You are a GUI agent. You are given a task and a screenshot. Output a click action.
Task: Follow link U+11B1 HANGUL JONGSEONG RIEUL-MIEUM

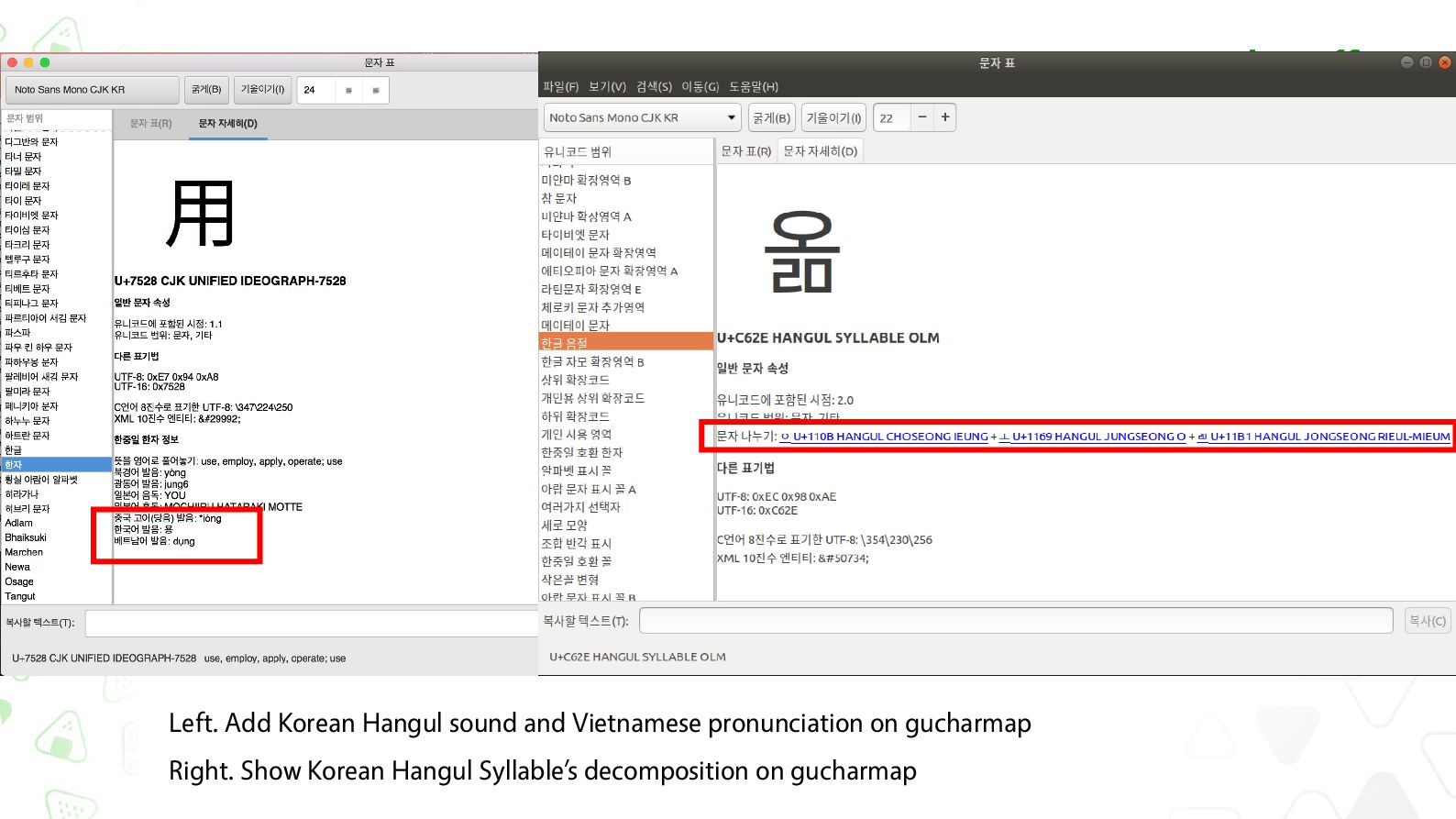[x=1323, y=437]
